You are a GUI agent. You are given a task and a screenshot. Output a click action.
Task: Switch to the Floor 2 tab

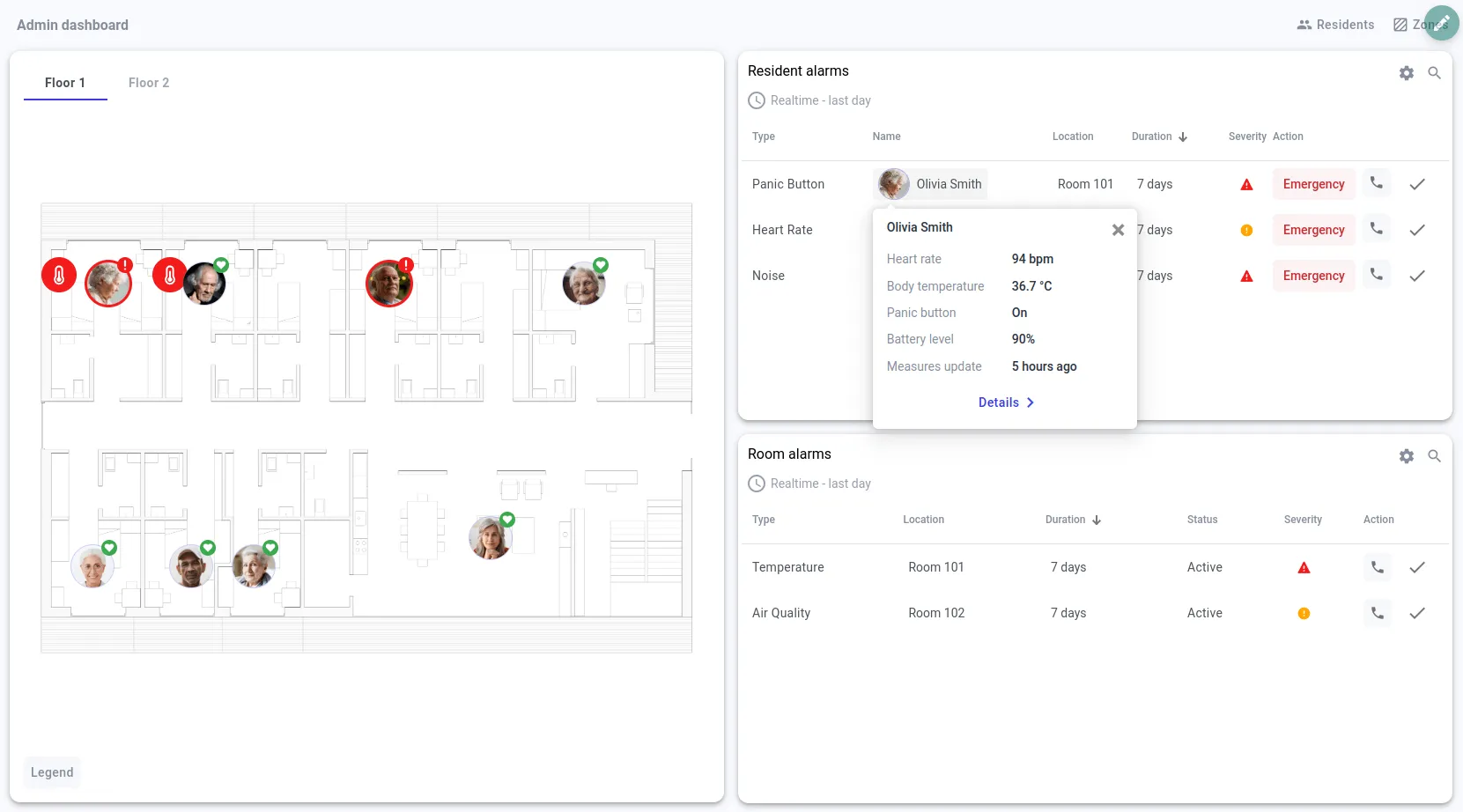coord(148,83)
